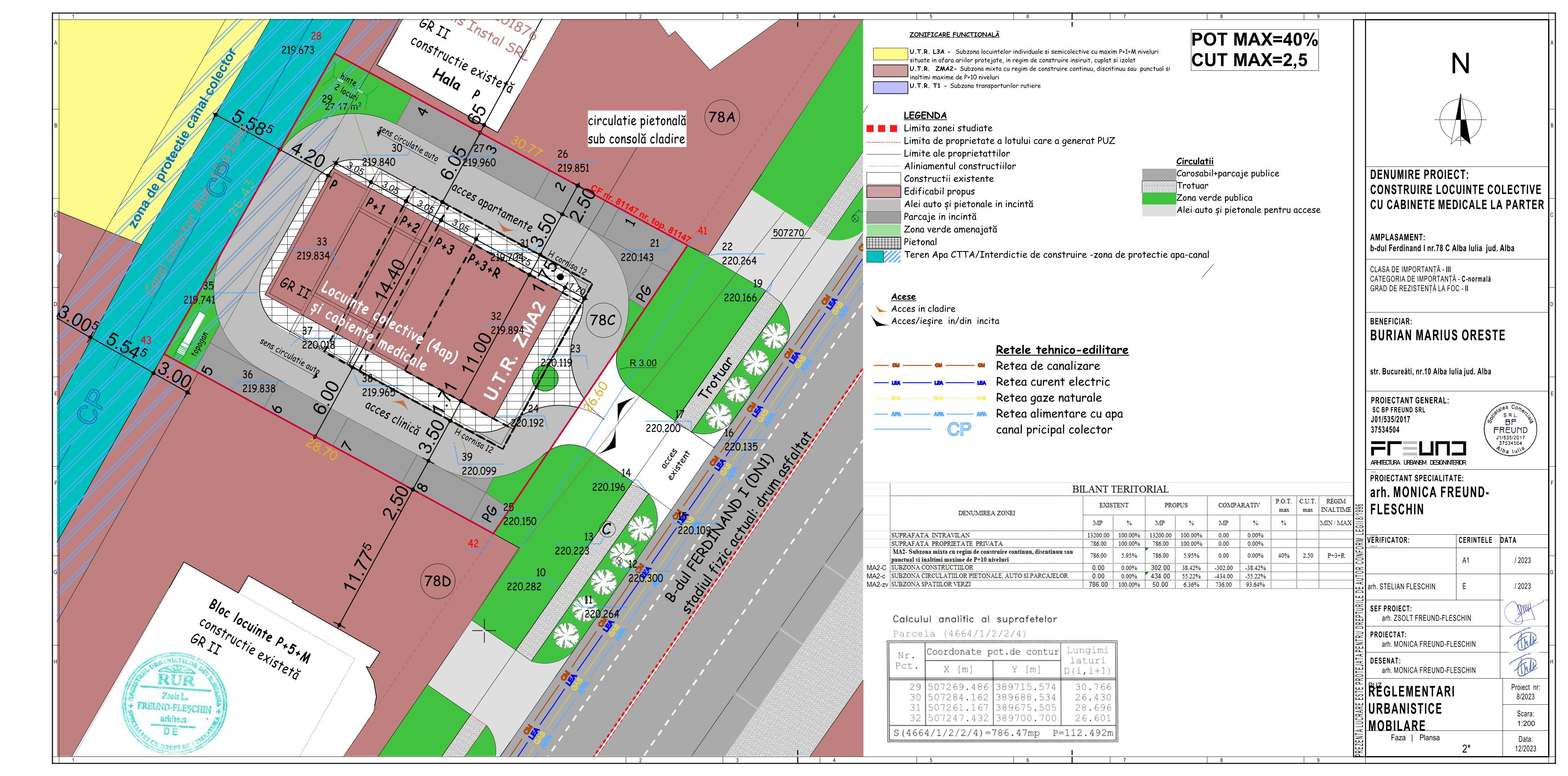Screen dimensions: 1568x776
Task: Click the 'R 3.00' radius annotation
Action: (643, 363)
